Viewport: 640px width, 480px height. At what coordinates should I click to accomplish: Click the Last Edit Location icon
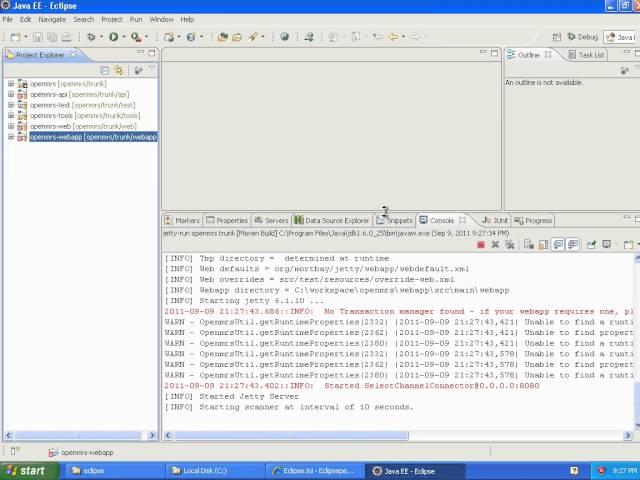[x=378, y=37]
